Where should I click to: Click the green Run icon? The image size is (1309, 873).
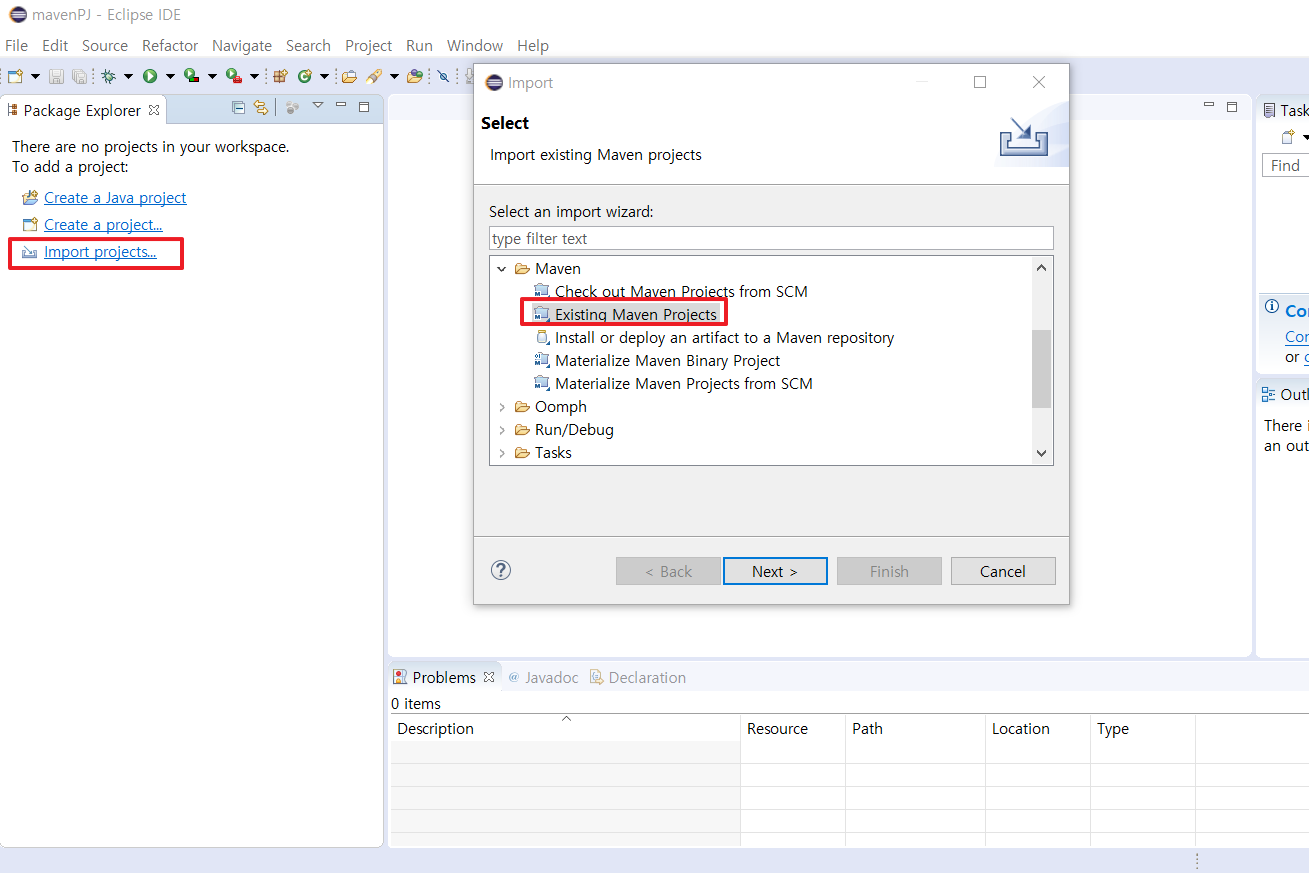pyautogui.click(x=150, y=76)
